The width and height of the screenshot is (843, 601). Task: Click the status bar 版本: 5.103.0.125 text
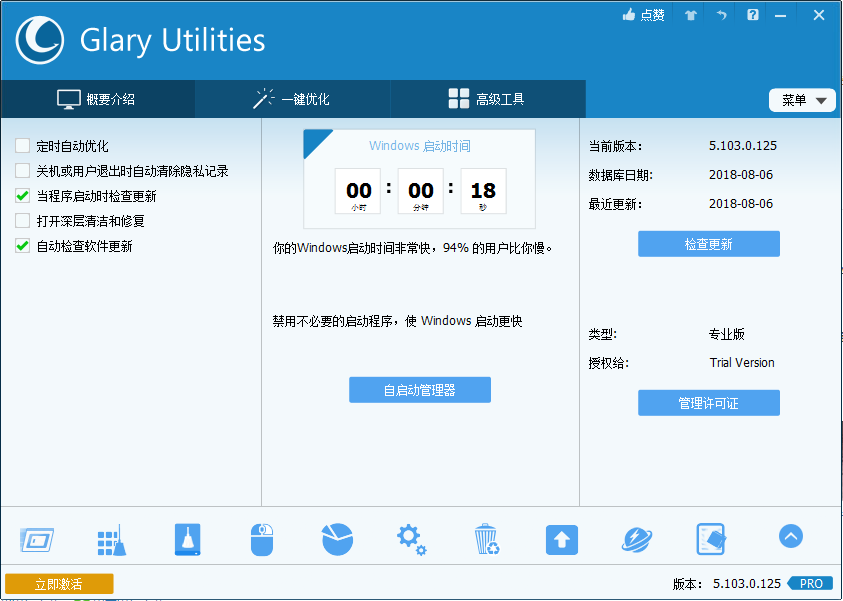[726, 584]
